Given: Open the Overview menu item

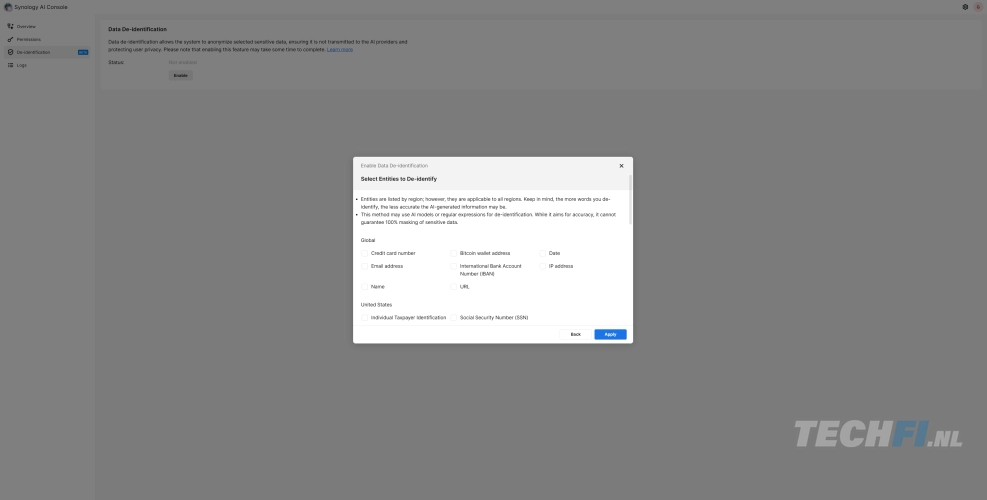Looking at the screenshot, I should tap(27, 26).
